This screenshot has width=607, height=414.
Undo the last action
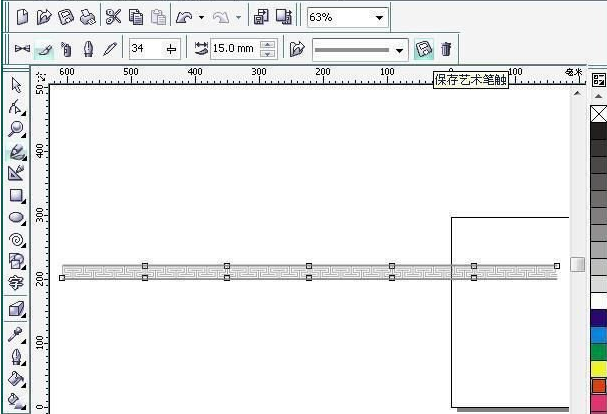point(184,17)
